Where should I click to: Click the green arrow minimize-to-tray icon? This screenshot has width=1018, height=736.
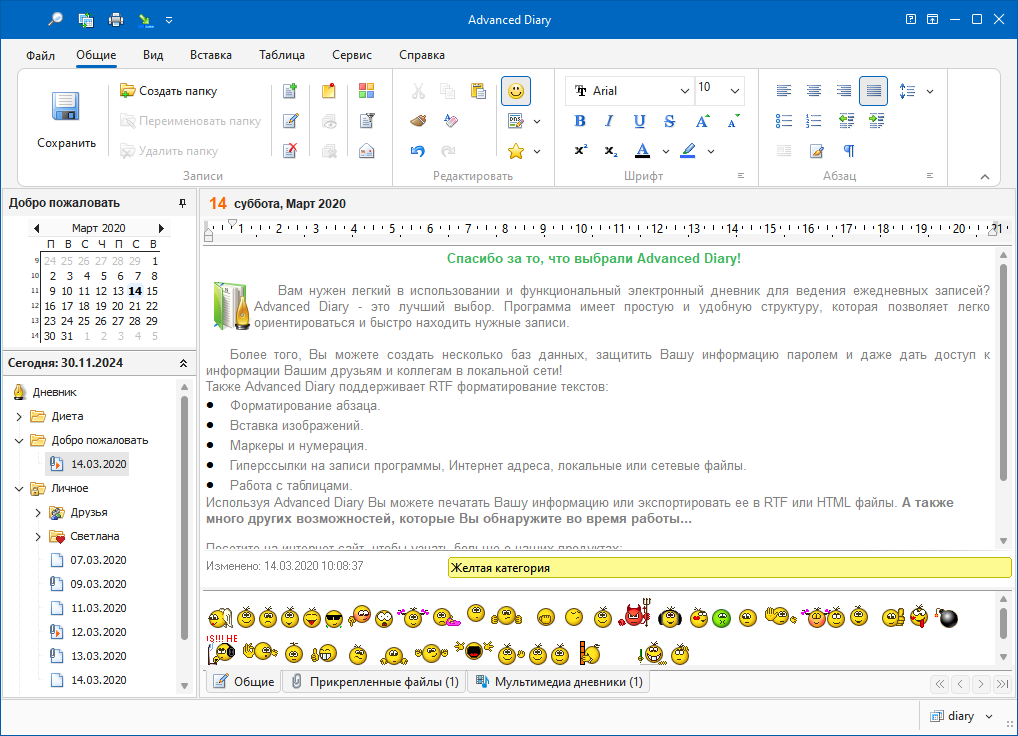(x=145, y=19)
